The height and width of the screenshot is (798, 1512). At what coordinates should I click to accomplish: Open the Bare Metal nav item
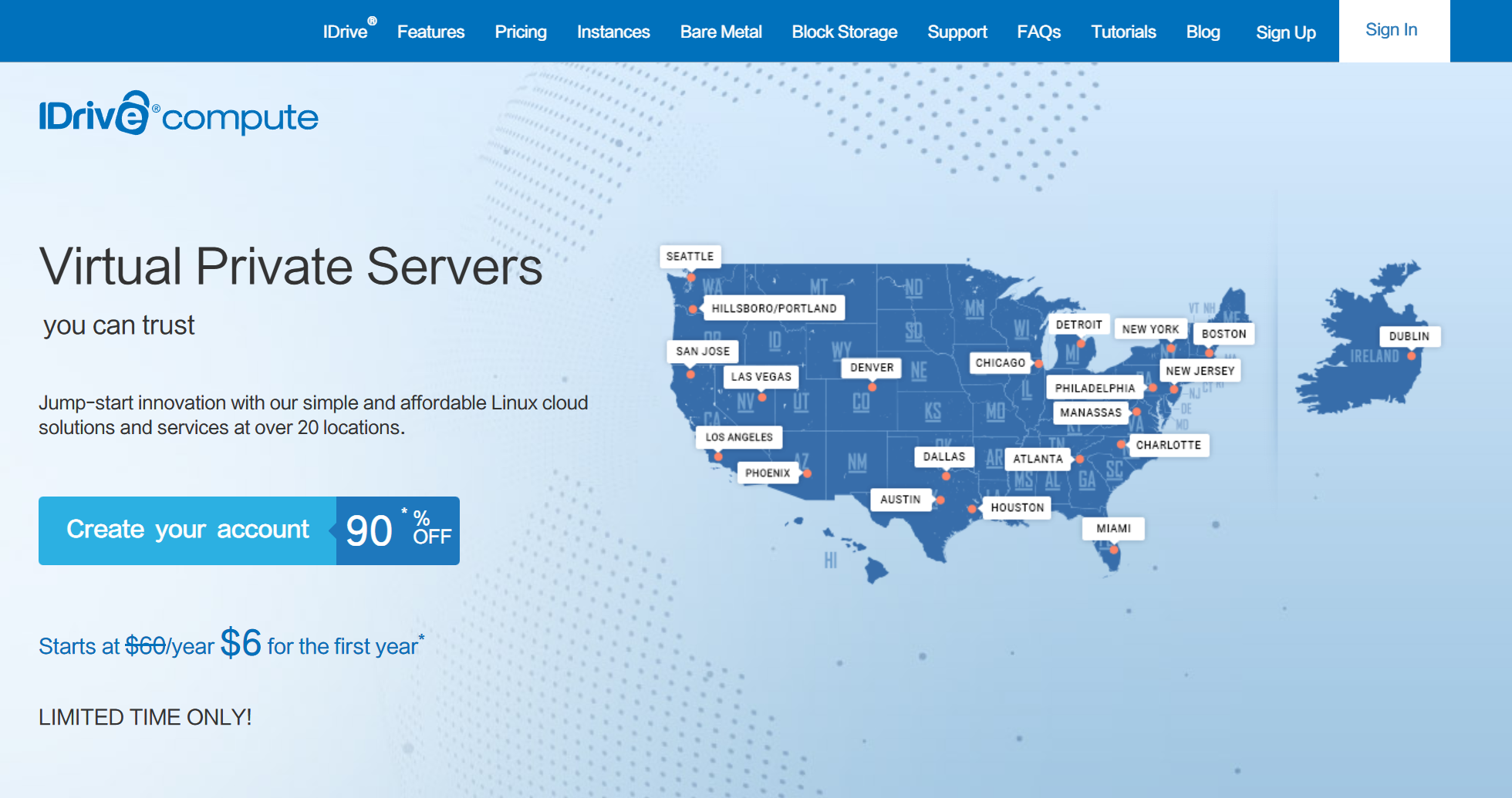721,32
